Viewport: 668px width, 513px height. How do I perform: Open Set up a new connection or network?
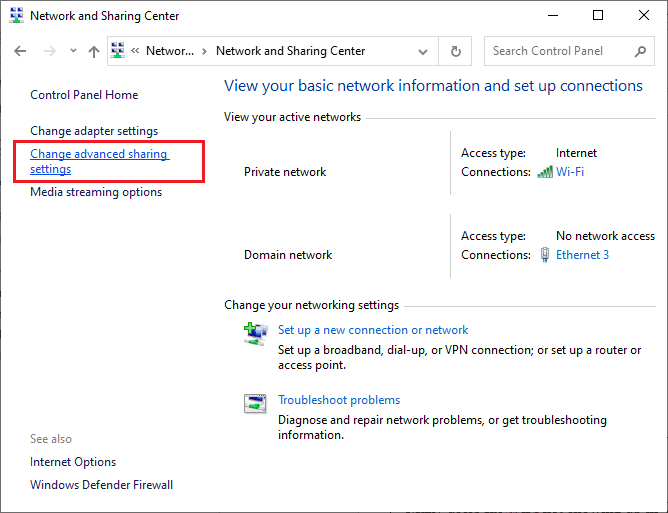click(373, 330)
